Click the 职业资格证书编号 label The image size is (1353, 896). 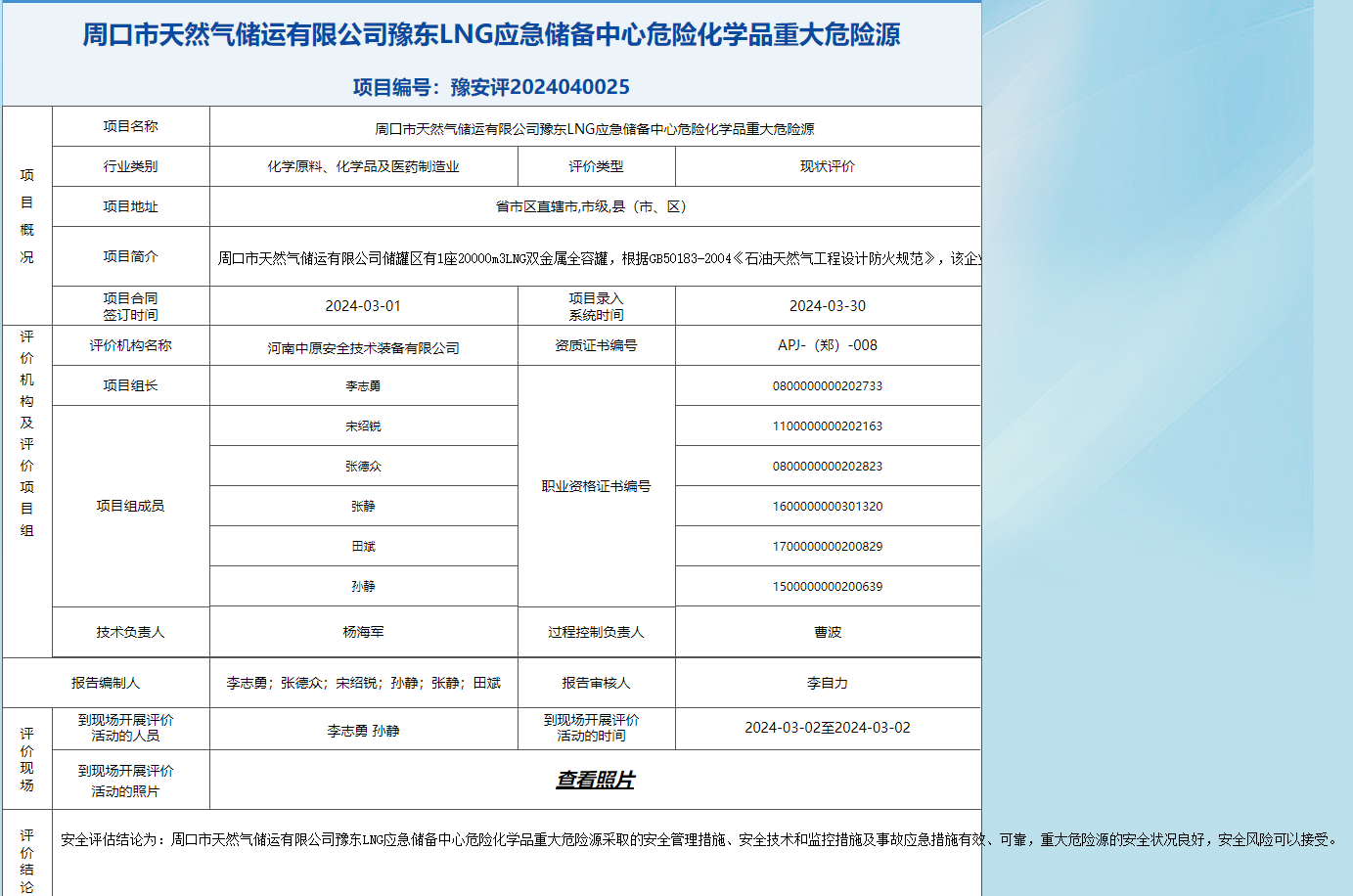pyautogui.click(x=596, y=486)
